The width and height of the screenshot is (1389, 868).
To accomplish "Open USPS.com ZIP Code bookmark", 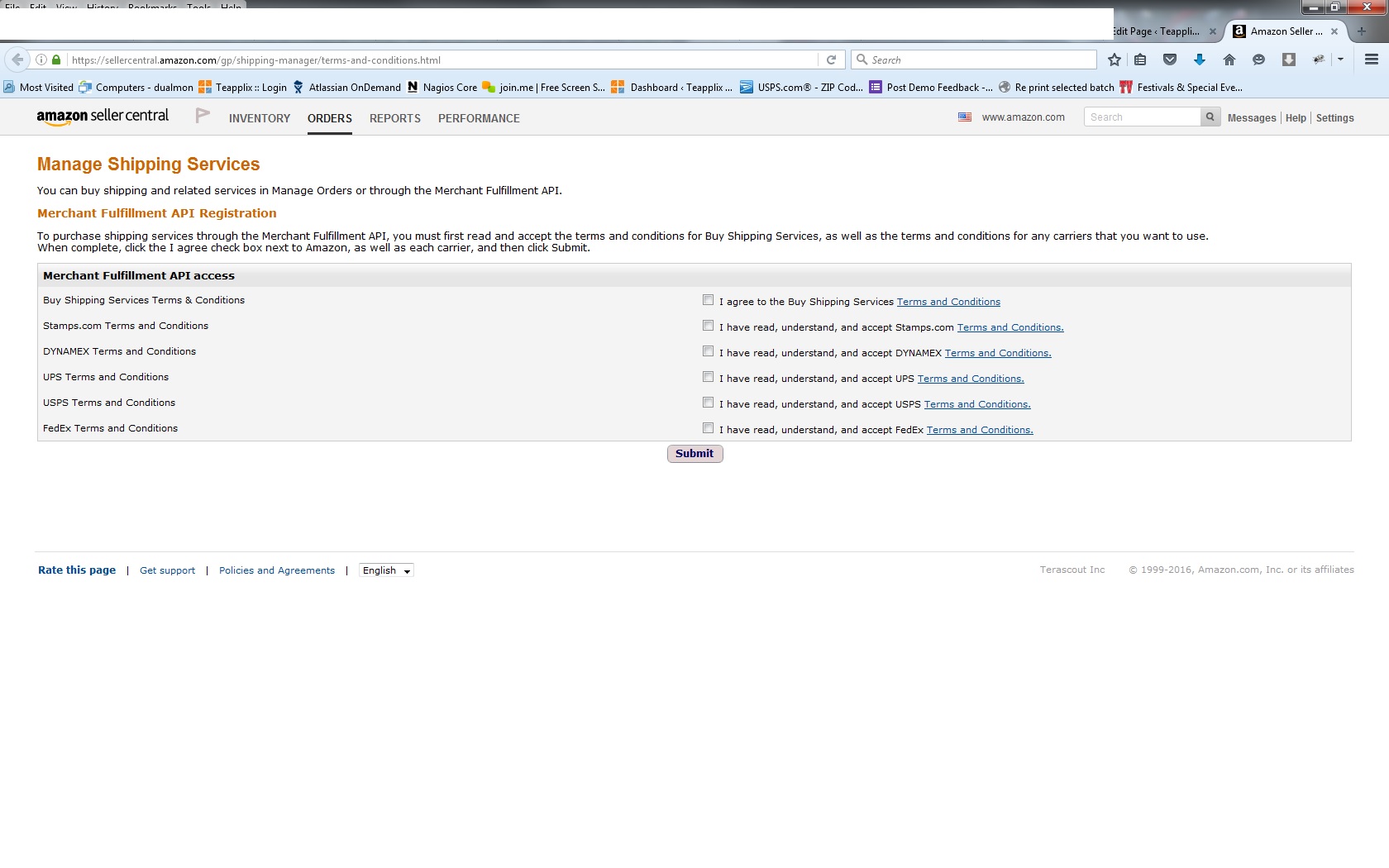I will (802, 87).
